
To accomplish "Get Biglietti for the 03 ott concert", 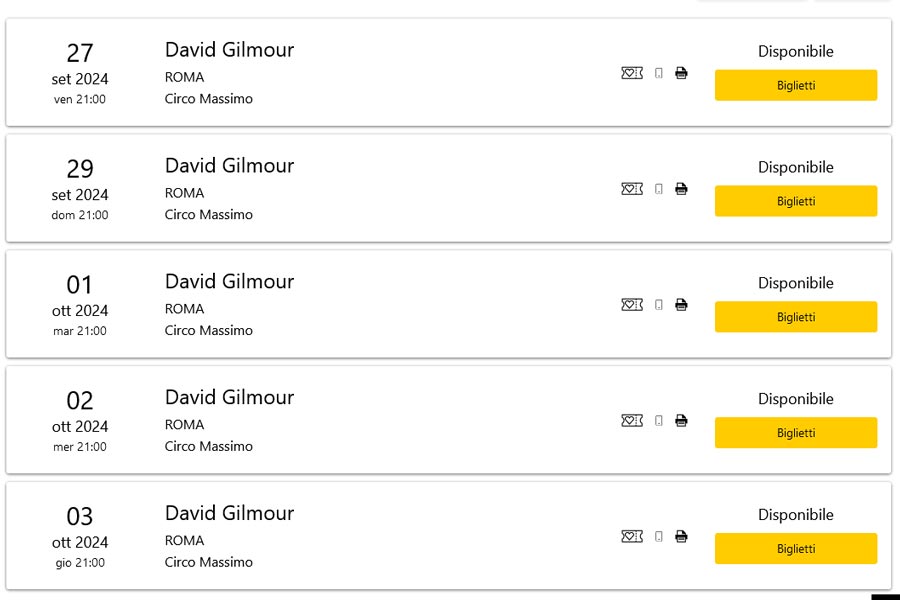I will 796,549.
